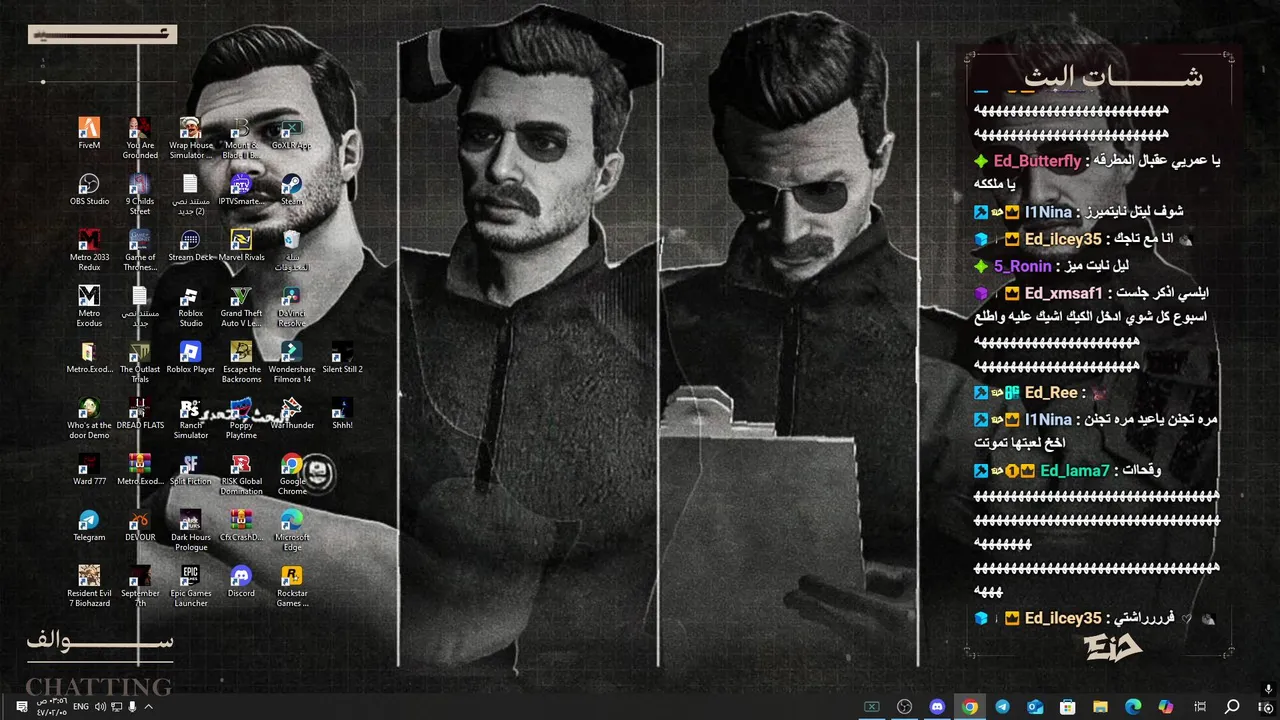1280x720 pixels.
Task: Select the Marvel Rivals desktop icon
Action: [241, 246]
